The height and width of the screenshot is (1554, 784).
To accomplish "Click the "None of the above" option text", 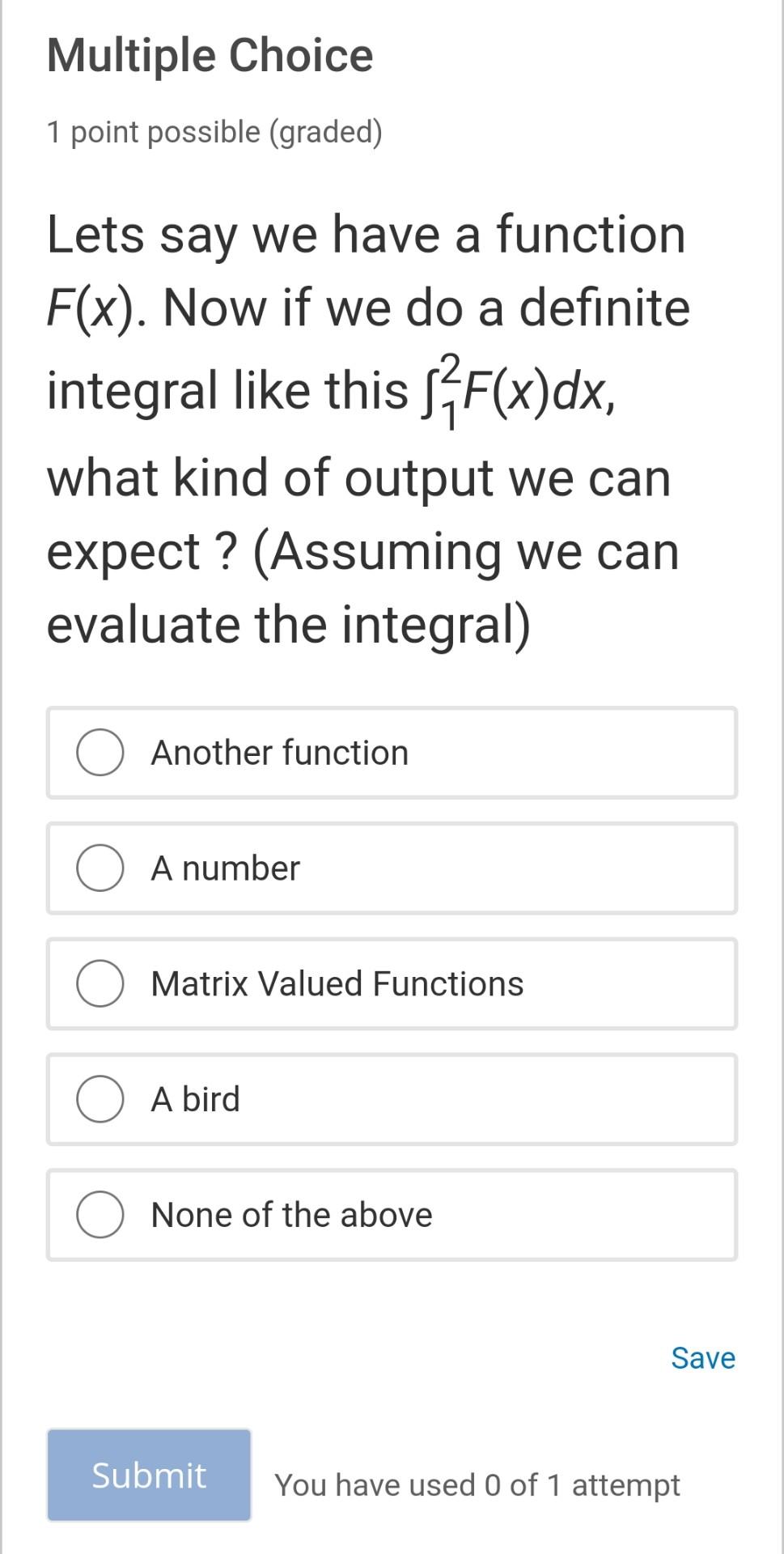I will 292,1214.
